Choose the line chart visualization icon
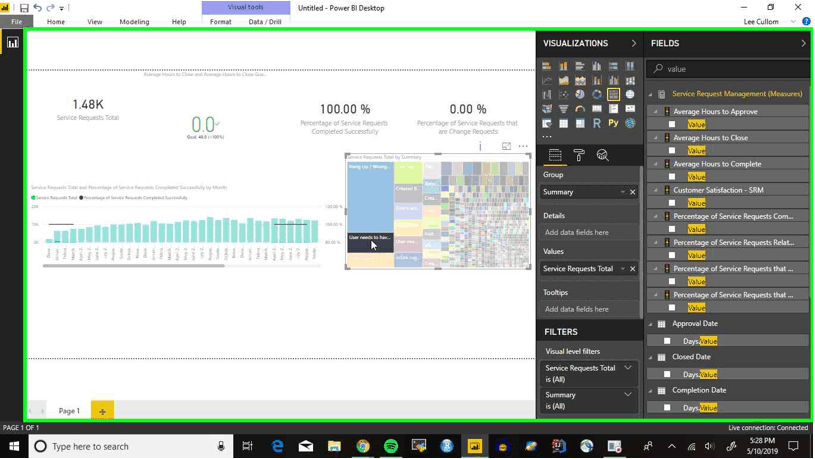815x459 pixels. click(546, 81)
